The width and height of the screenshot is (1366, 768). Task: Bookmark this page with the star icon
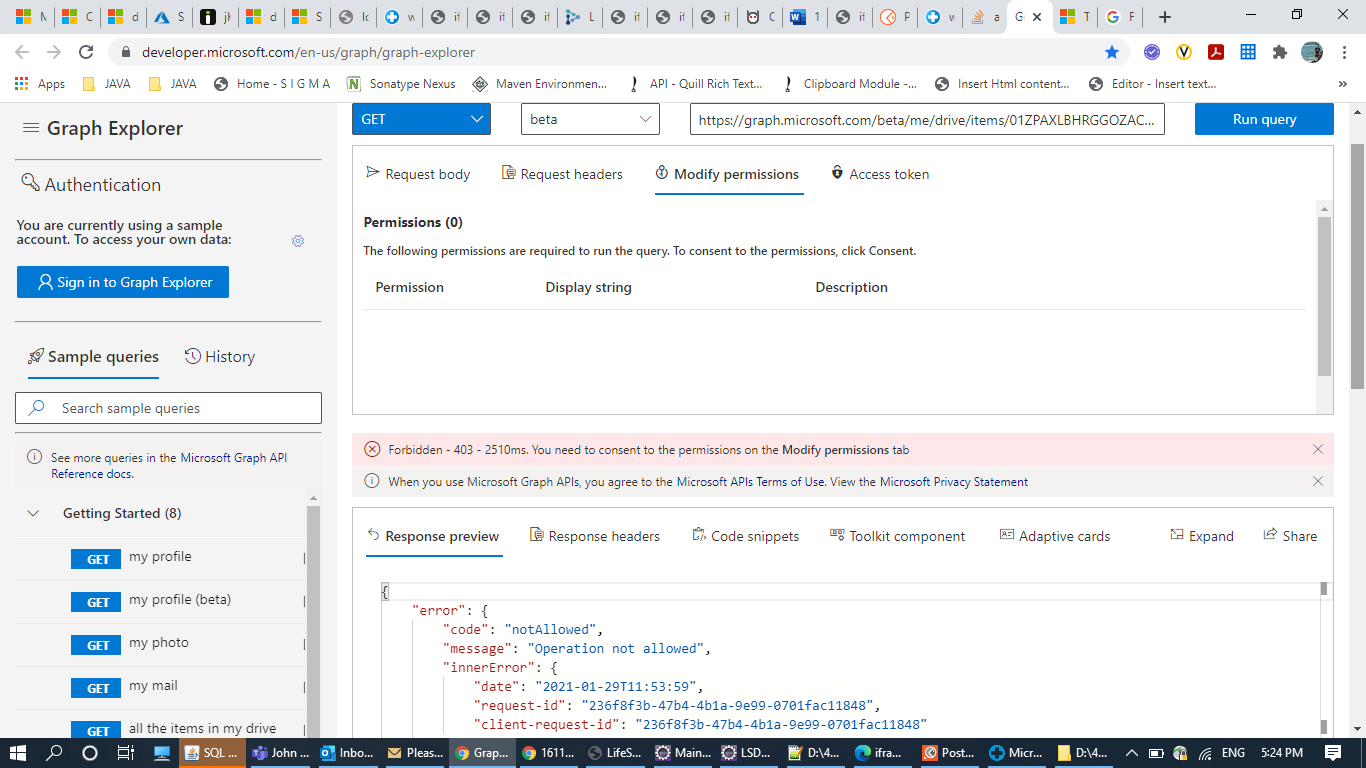[x=1112, y=52]
